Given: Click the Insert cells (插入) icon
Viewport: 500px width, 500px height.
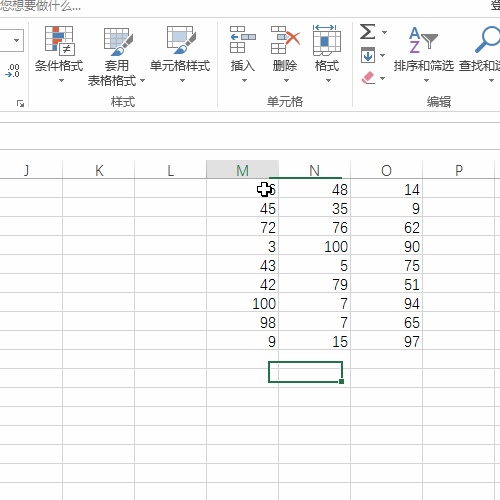Looking at the screenshot, I should click(243, 40).
